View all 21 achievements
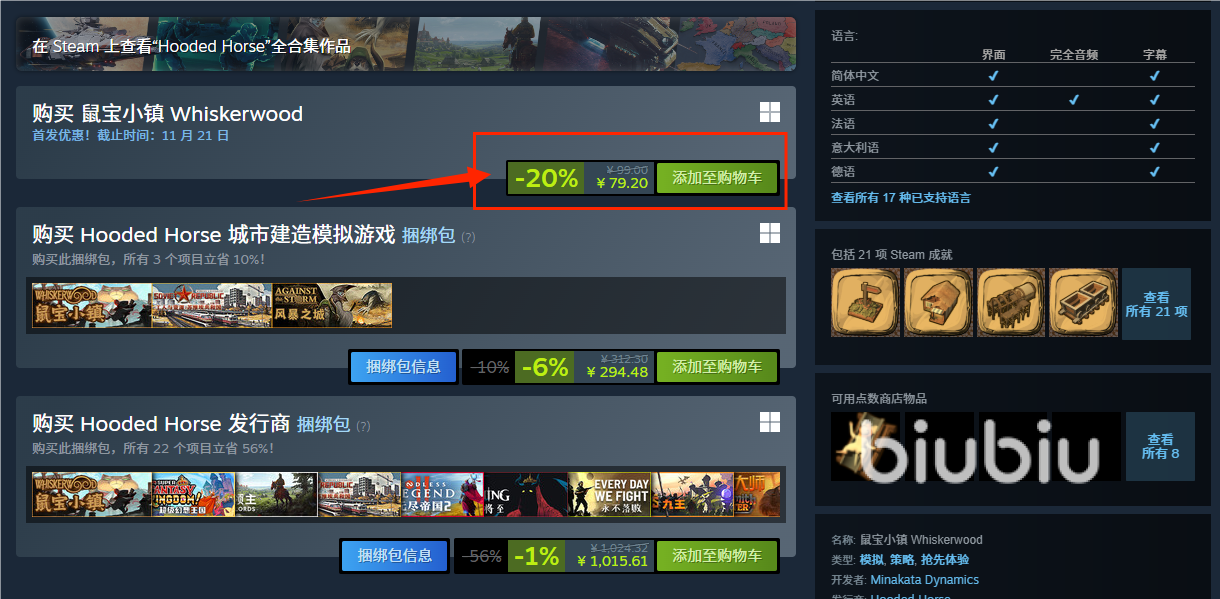Viewport: 1220px width, 599px height. (1156, 304)
